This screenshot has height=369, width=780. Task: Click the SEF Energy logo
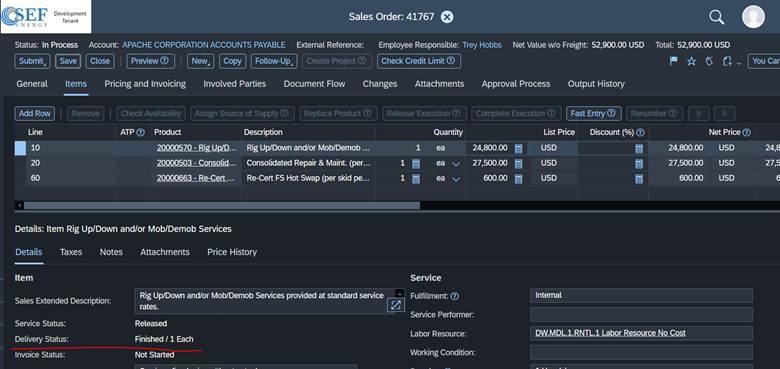point(46,17)
